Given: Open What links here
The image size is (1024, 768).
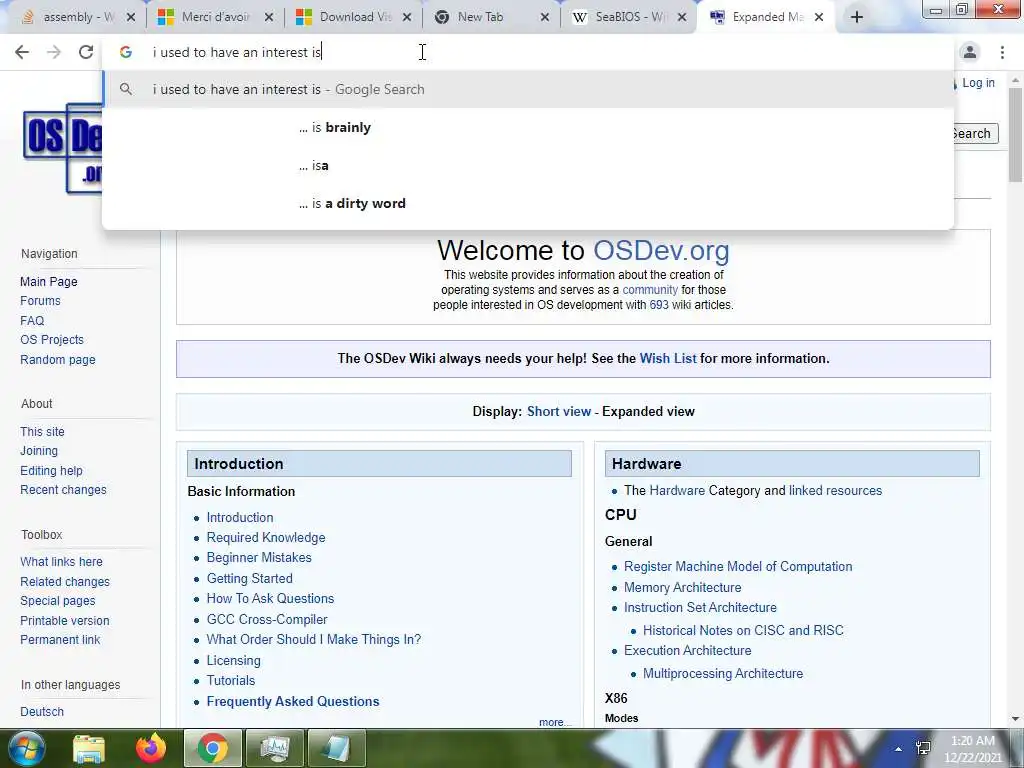Looking at the screenshot, I should [61, 562].
